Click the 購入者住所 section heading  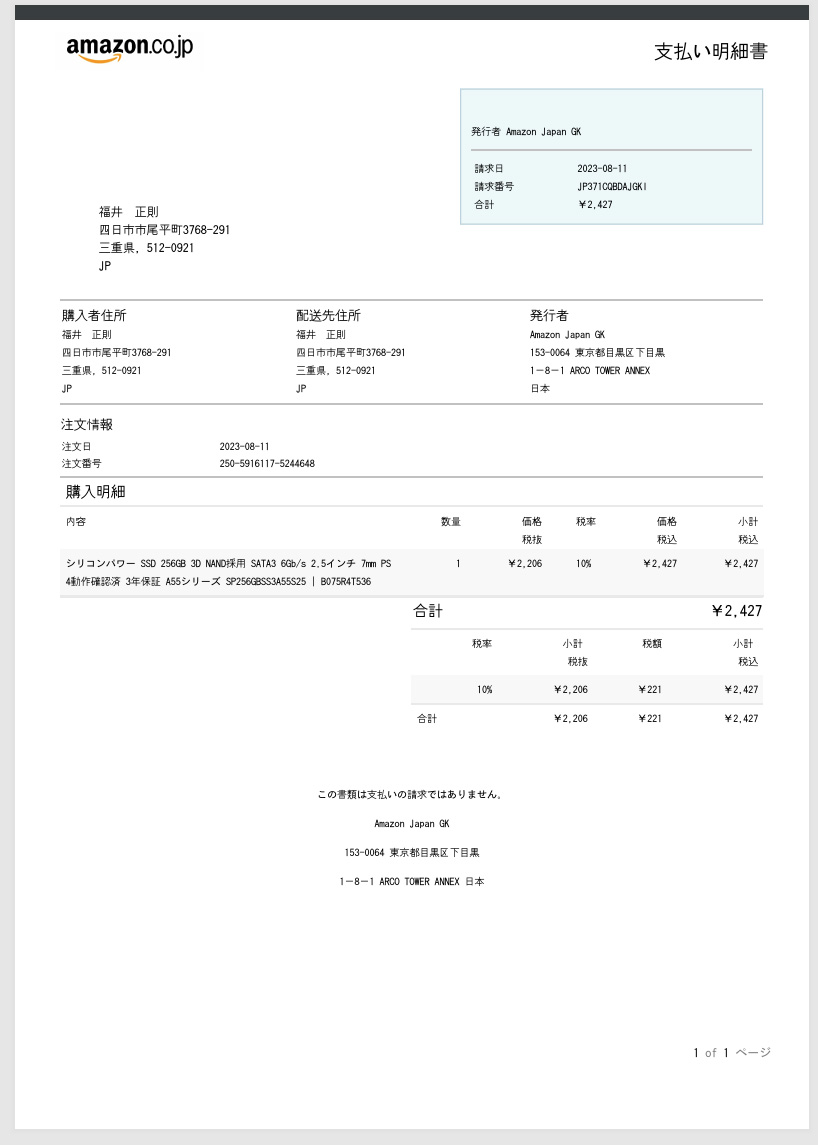[94, 315]
